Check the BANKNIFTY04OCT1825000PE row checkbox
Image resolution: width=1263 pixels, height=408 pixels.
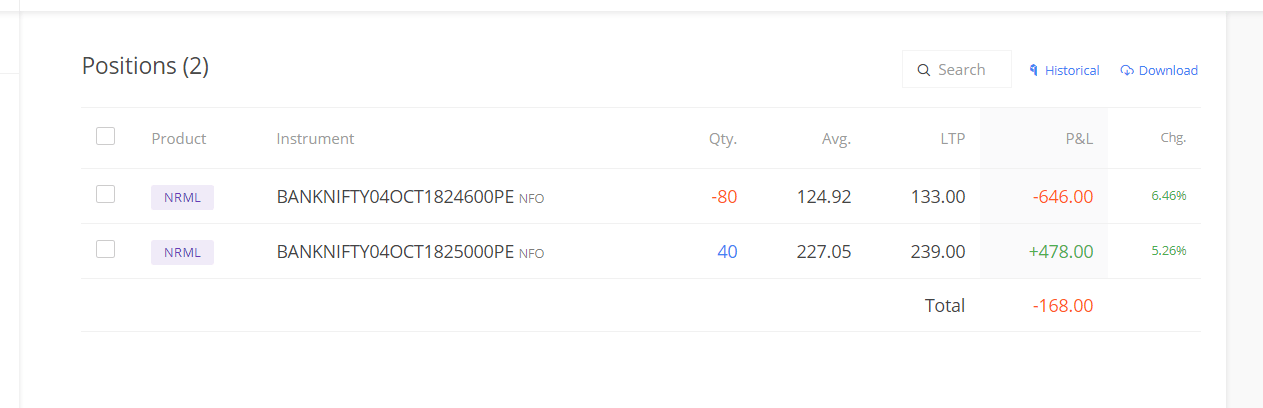click(x=105, y=249)
